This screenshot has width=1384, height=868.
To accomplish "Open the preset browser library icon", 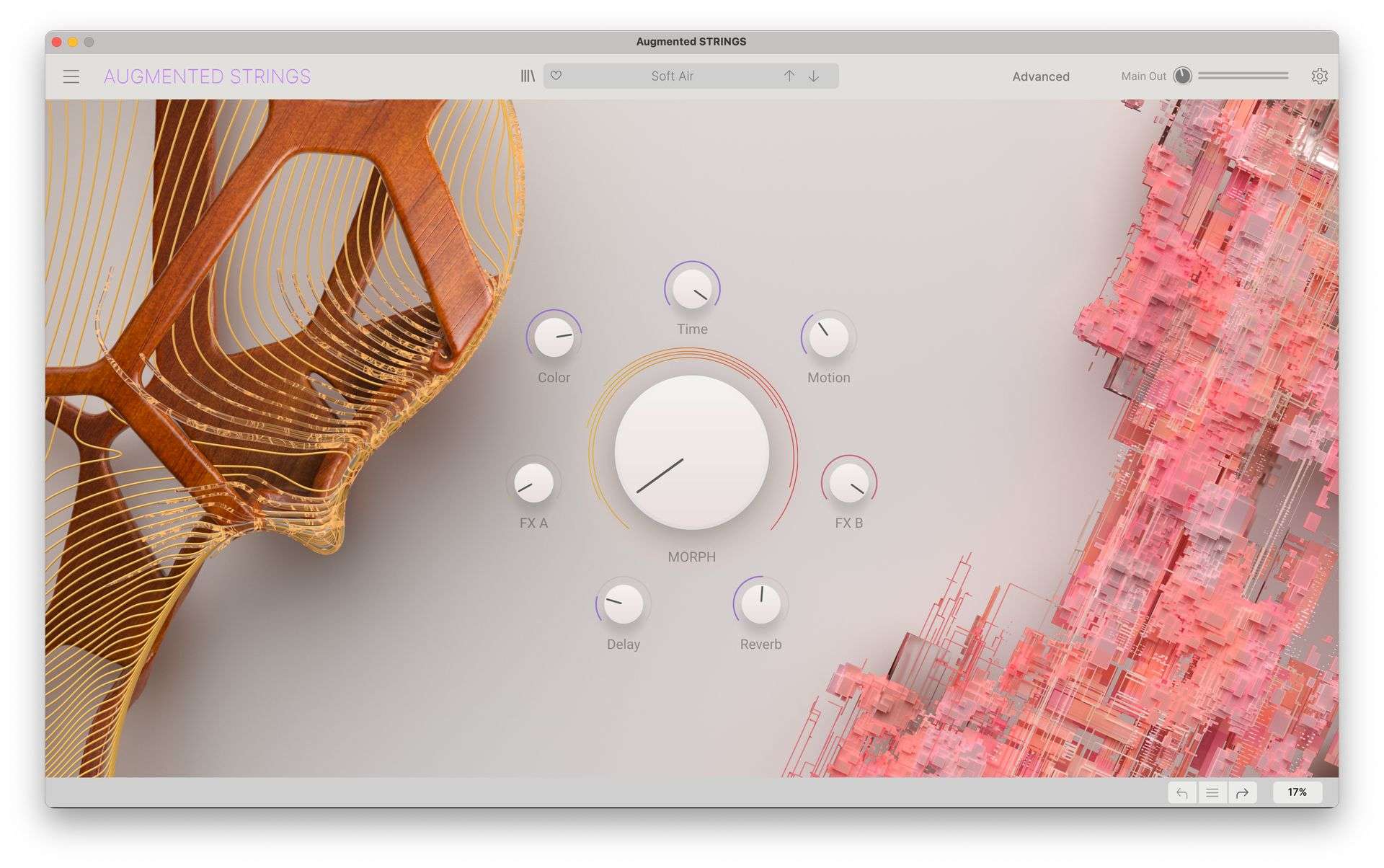I will click(528, 76).
